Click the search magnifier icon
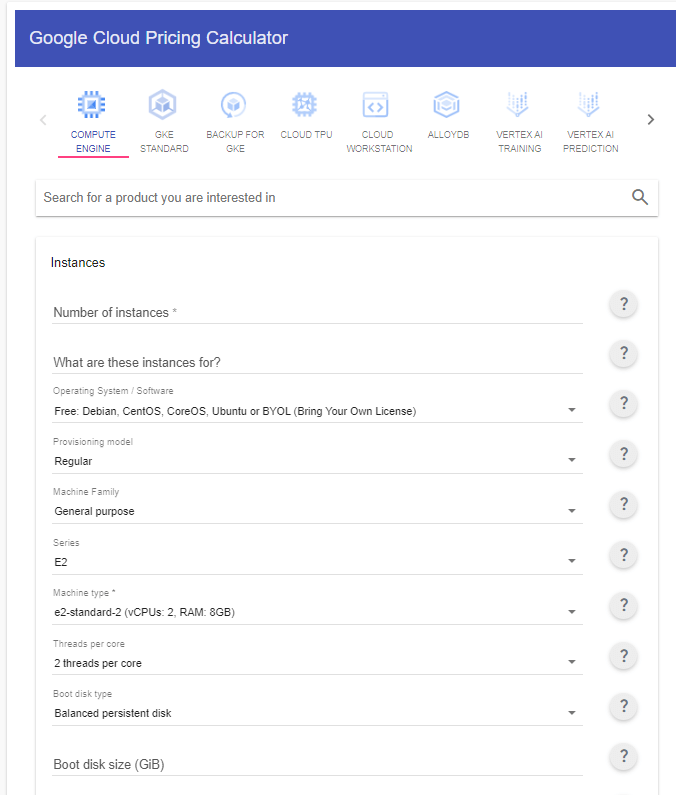Screen dimensions: 676x795 click(639, 197)
